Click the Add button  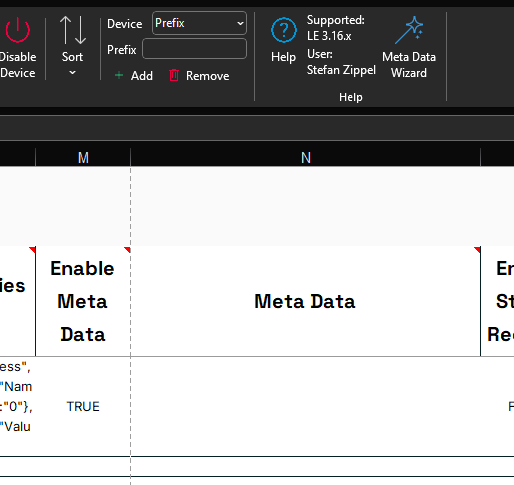click(133, 76)
